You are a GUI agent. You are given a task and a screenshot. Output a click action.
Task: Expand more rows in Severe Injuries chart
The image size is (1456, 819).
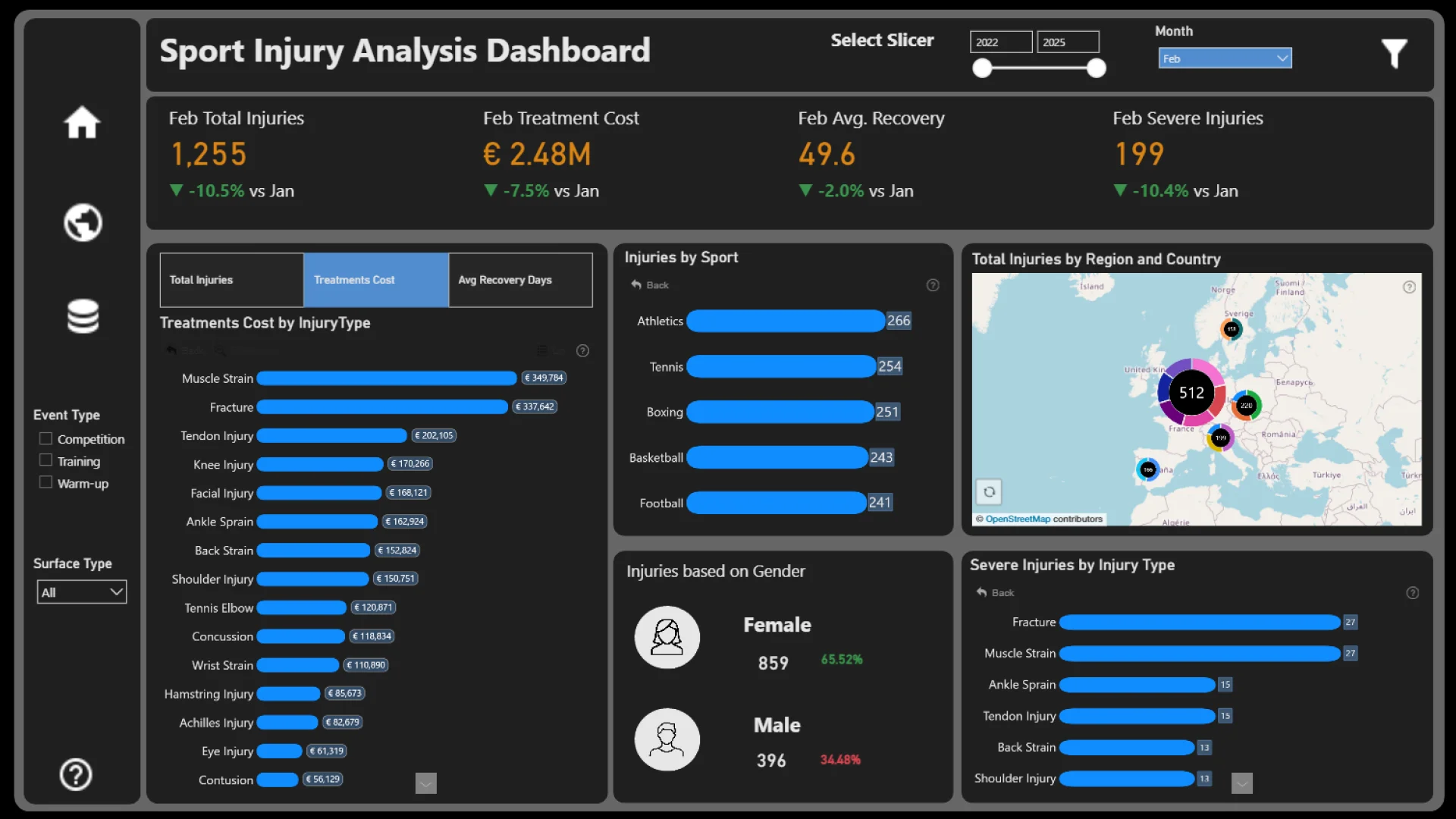click(x=1241, y=783)
